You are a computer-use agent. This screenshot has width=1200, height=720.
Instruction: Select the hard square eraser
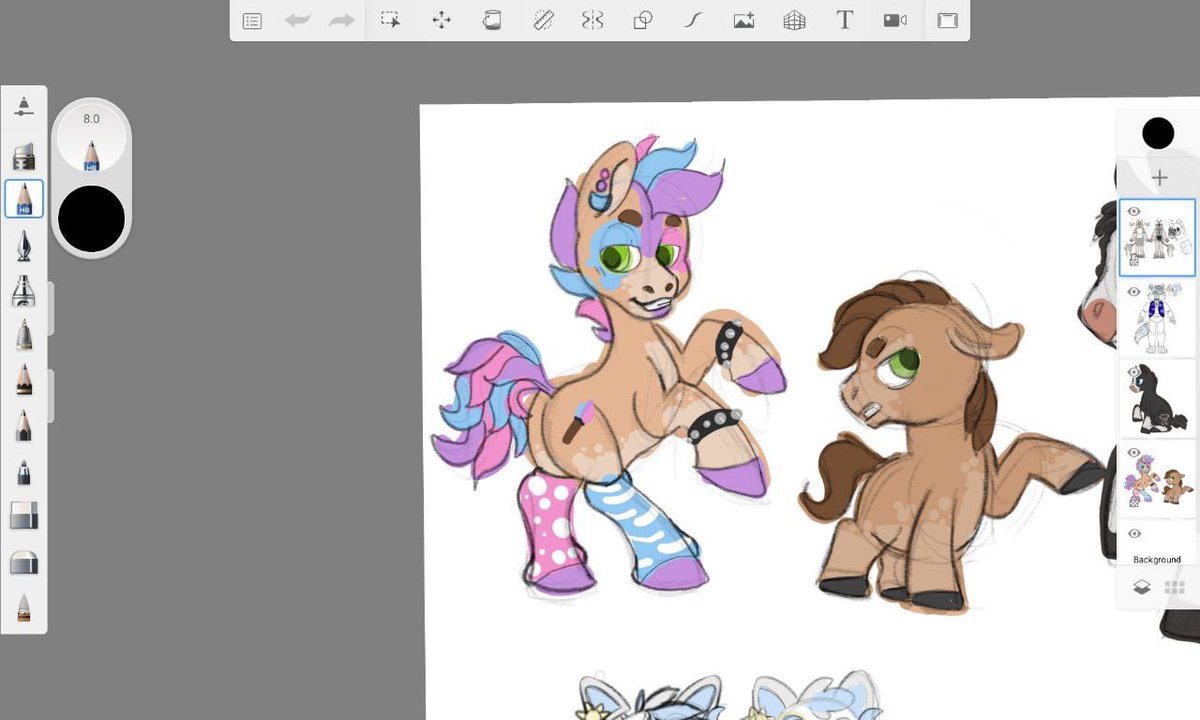tap(24, 516)
